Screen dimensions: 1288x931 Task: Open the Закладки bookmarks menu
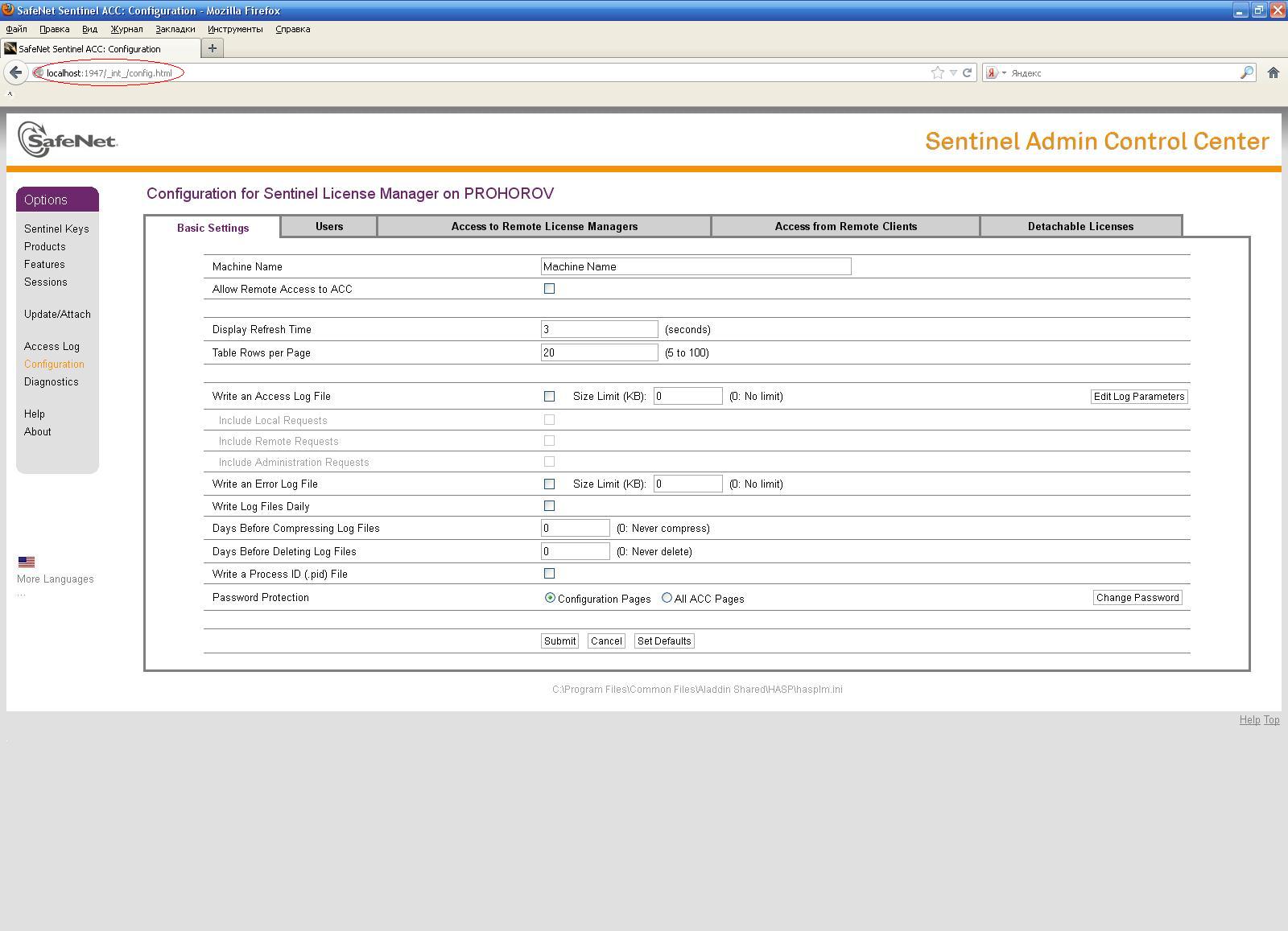(175, 29)
